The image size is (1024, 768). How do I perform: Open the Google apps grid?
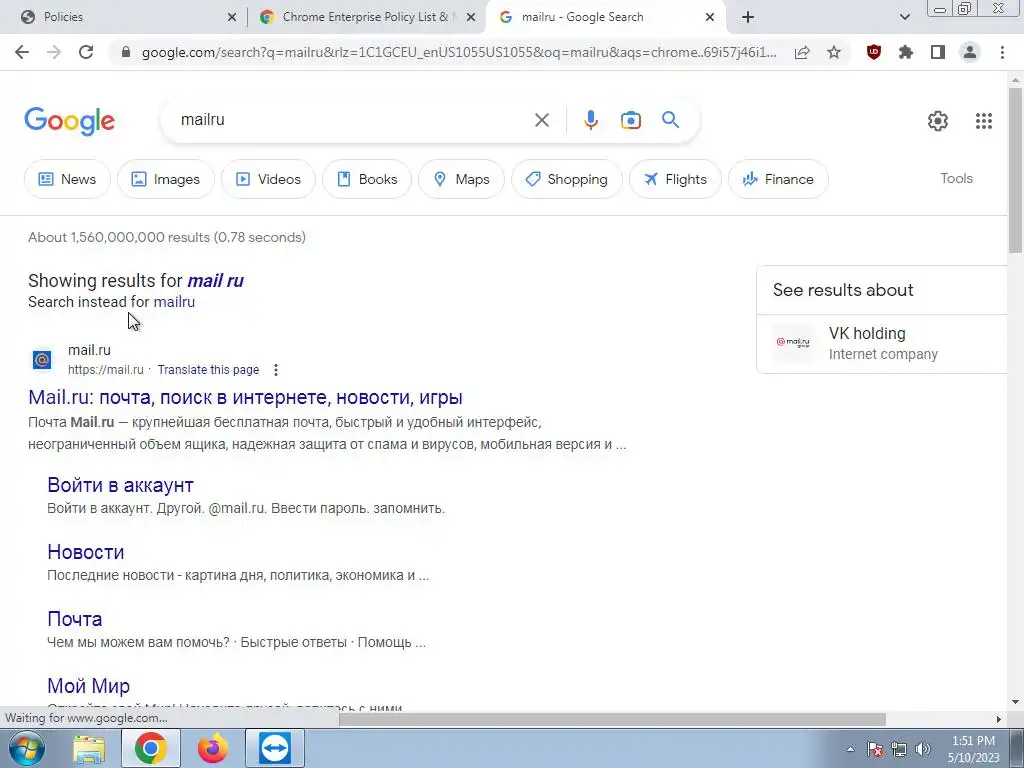click(984, 121)
